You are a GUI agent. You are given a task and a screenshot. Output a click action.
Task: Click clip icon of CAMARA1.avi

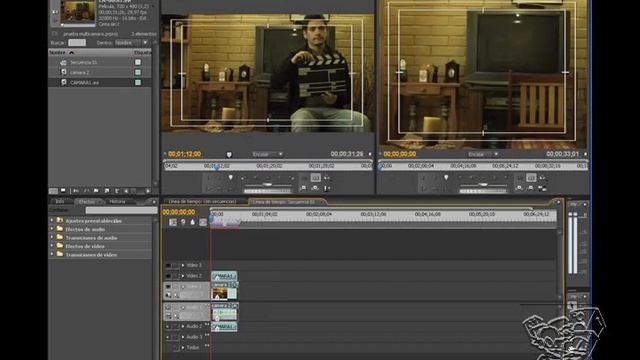tap(63, 82)
